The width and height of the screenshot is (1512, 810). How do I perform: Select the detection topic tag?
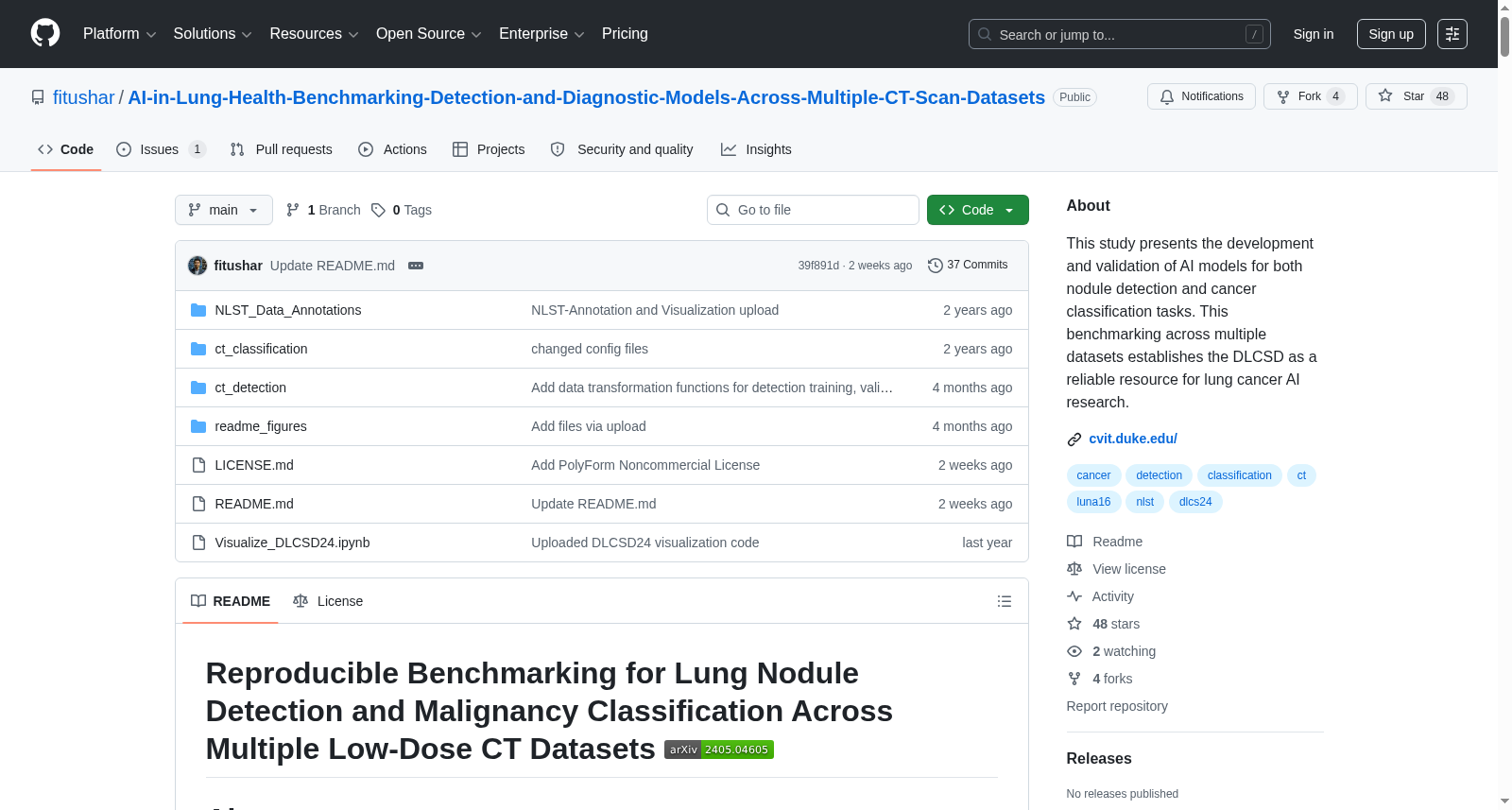pos(1159,475)
